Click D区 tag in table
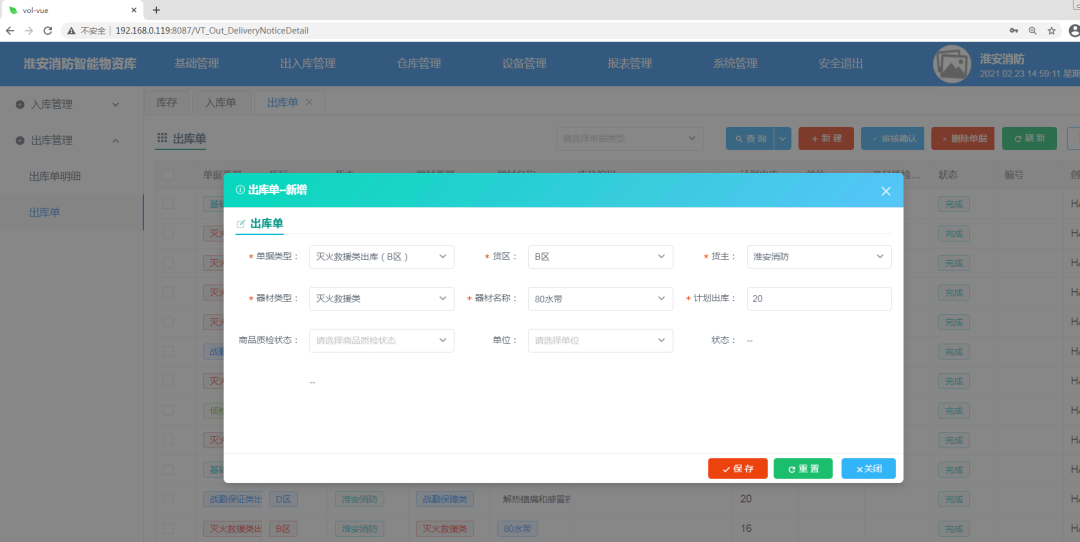Screen dimensions: 1080x542 [x=283, y=499]
